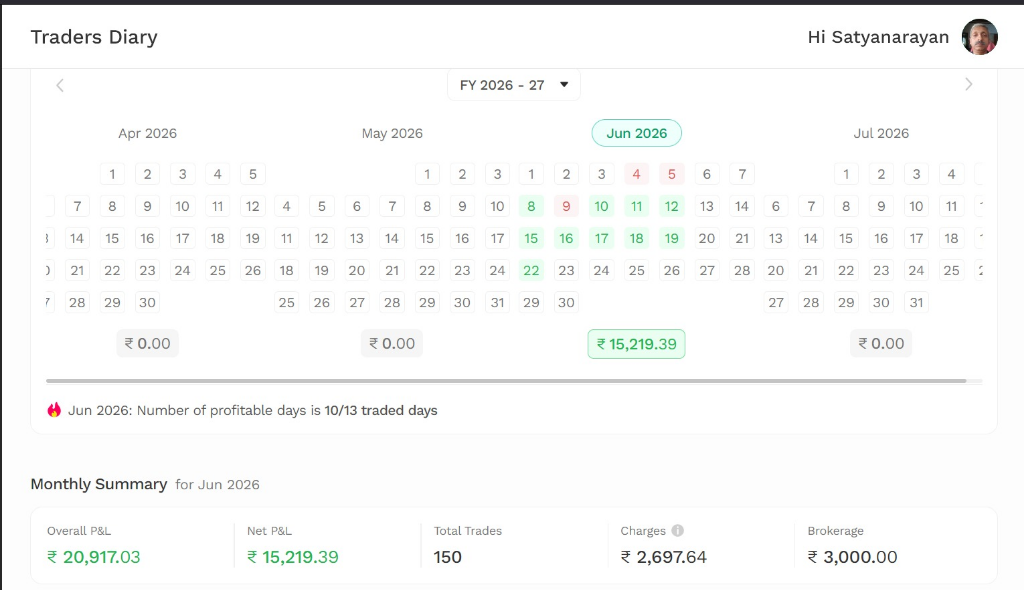The image size is (1024, 590).
Task: Select the Apr 2026 month label
Action: click(148, 133)
